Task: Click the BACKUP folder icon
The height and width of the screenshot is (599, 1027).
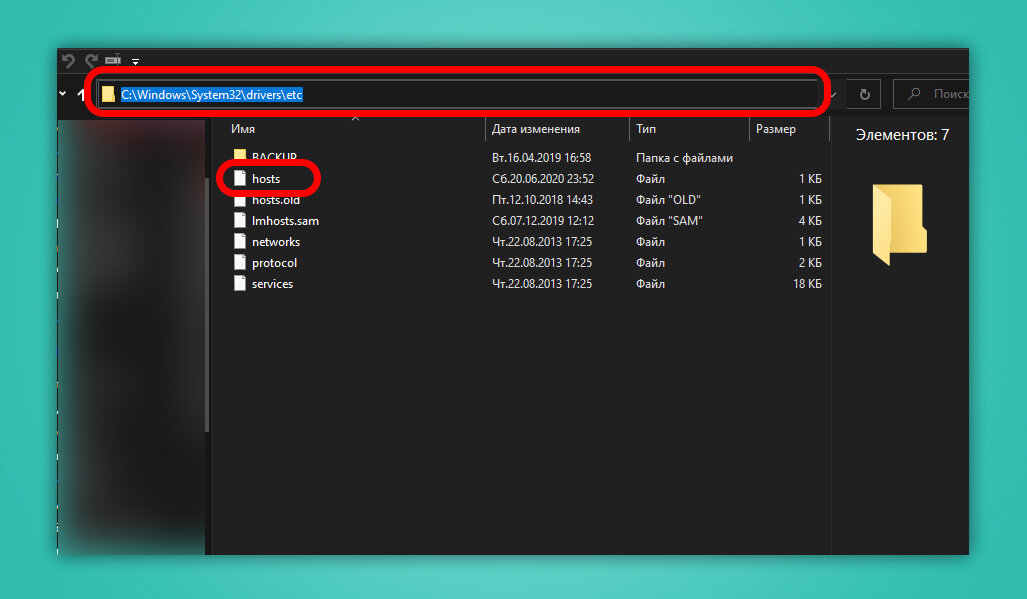Action: pos(240,156)
